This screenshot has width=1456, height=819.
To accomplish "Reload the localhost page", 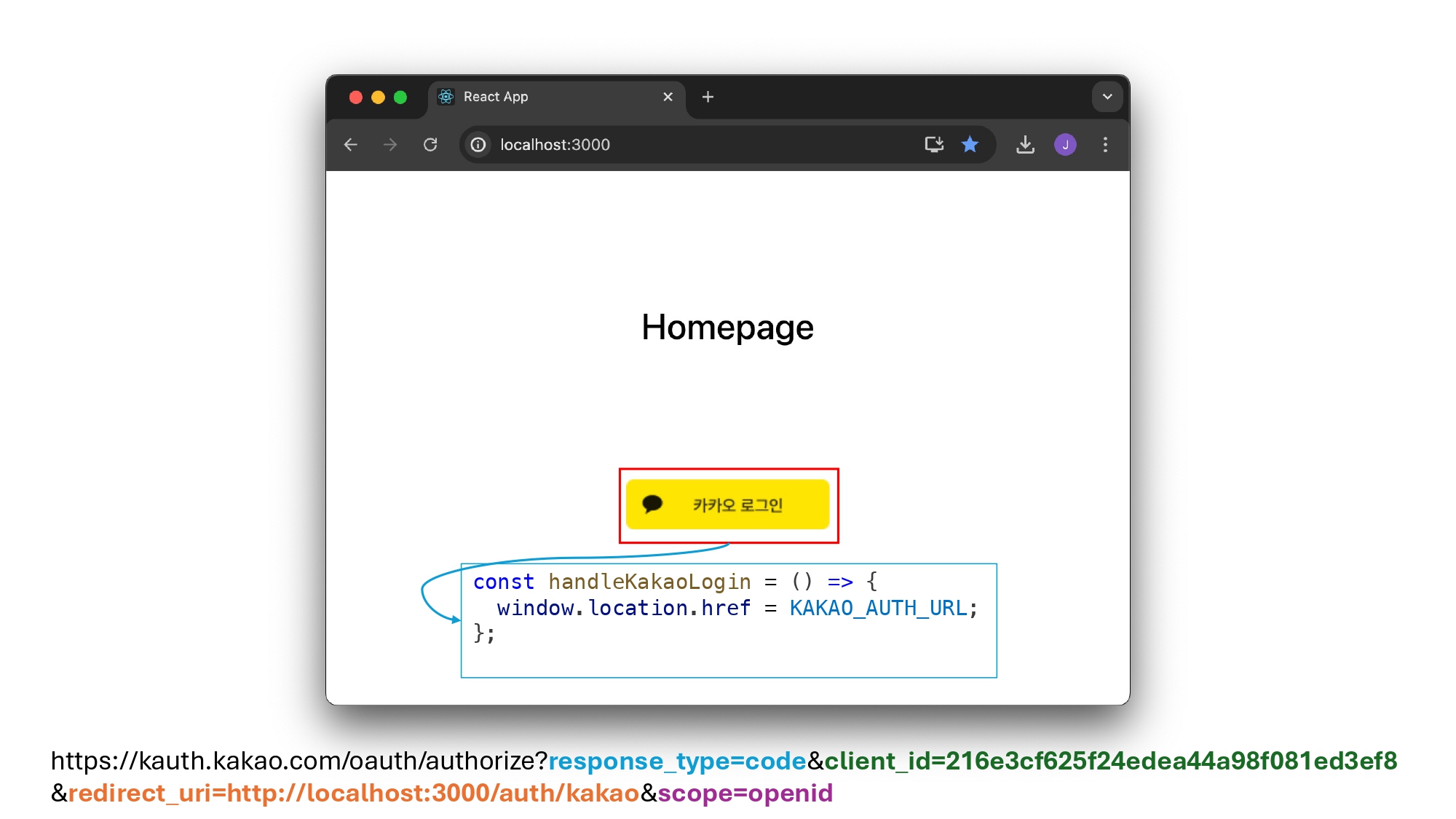I will [430, 145].
